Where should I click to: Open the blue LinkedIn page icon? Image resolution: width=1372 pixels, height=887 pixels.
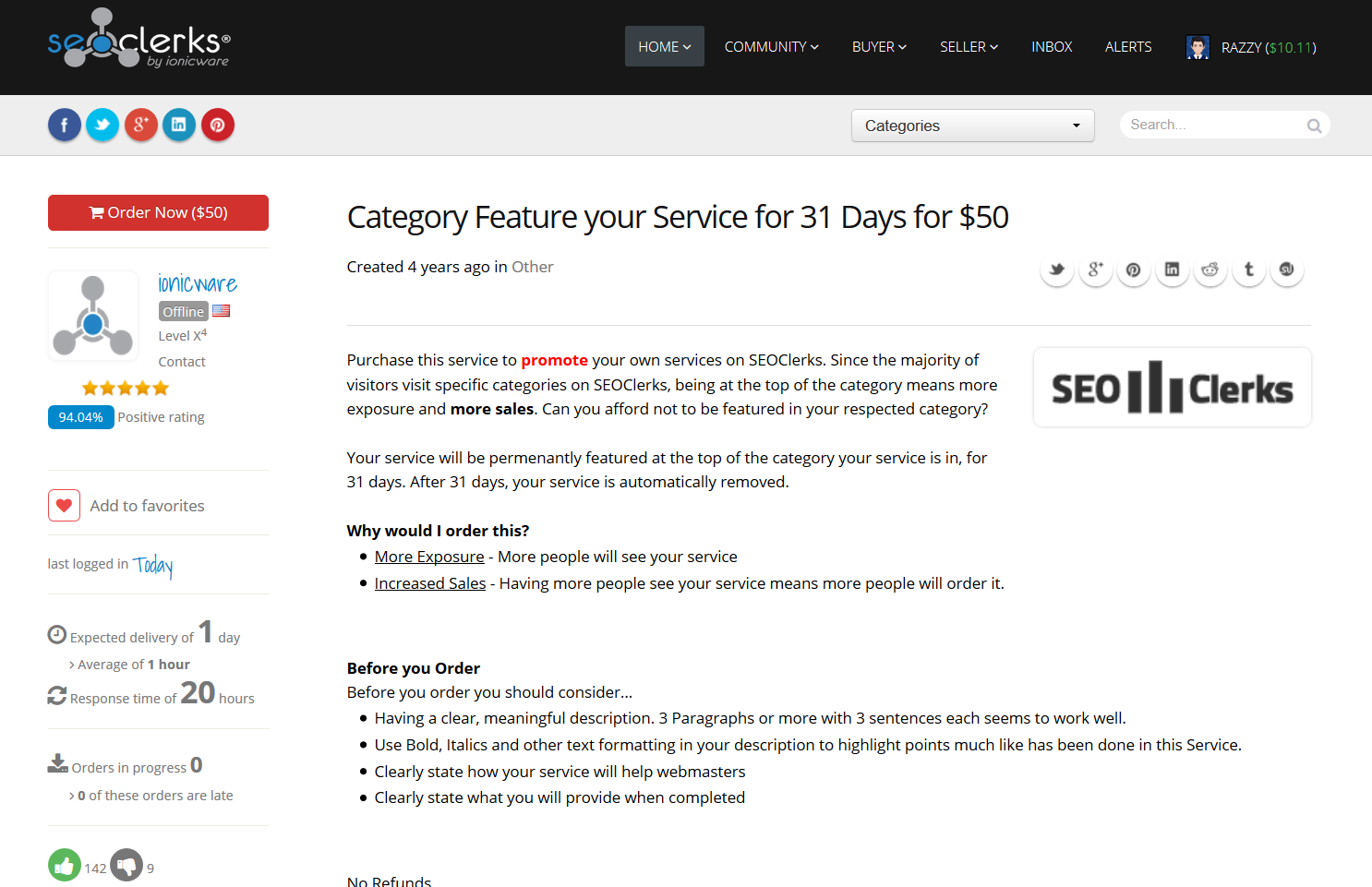pos(179,125)
